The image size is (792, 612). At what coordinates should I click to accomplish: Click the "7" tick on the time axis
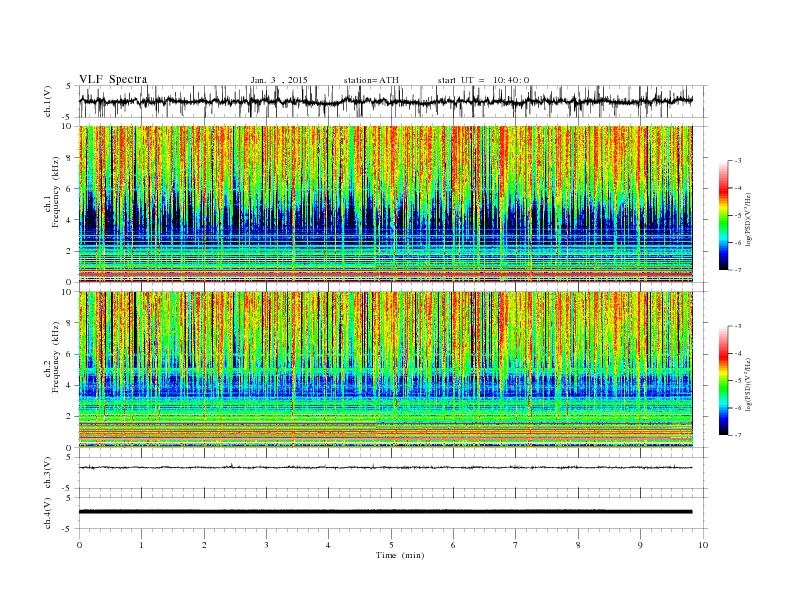click(516, 545)
